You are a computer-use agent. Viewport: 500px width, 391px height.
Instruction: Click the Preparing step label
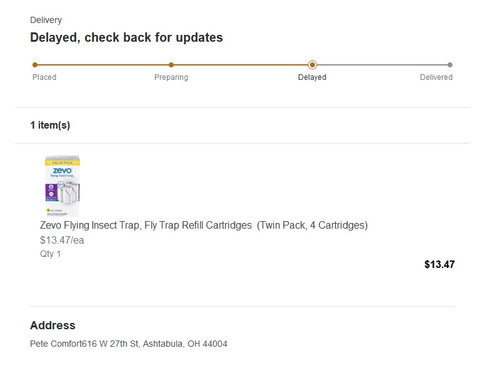[x=171, y=77]
